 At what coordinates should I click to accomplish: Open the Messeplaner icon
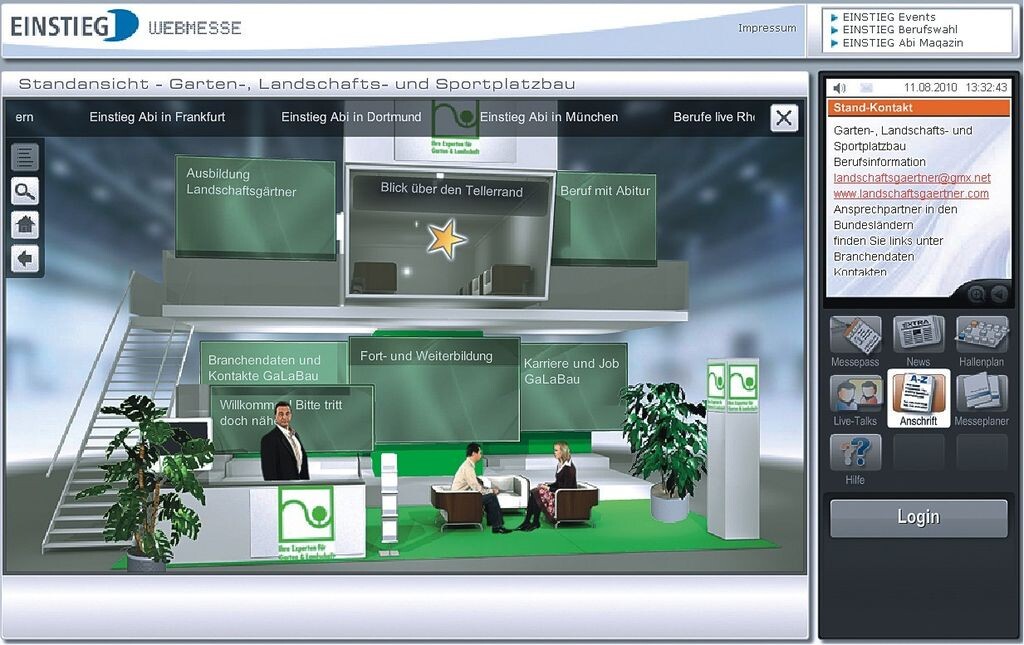point(982,395)
